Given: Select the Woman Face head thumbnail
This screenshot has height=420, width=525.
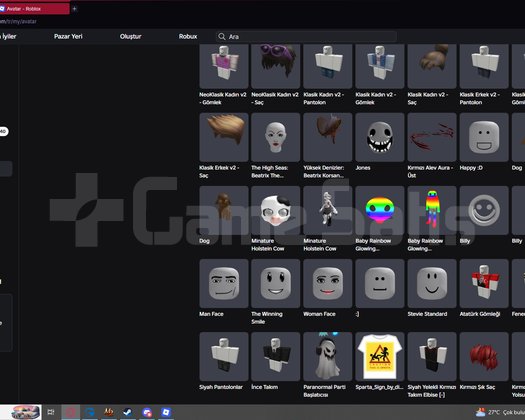Looking at the screenshot, I should pyautogui.click(x=328, y=283).
